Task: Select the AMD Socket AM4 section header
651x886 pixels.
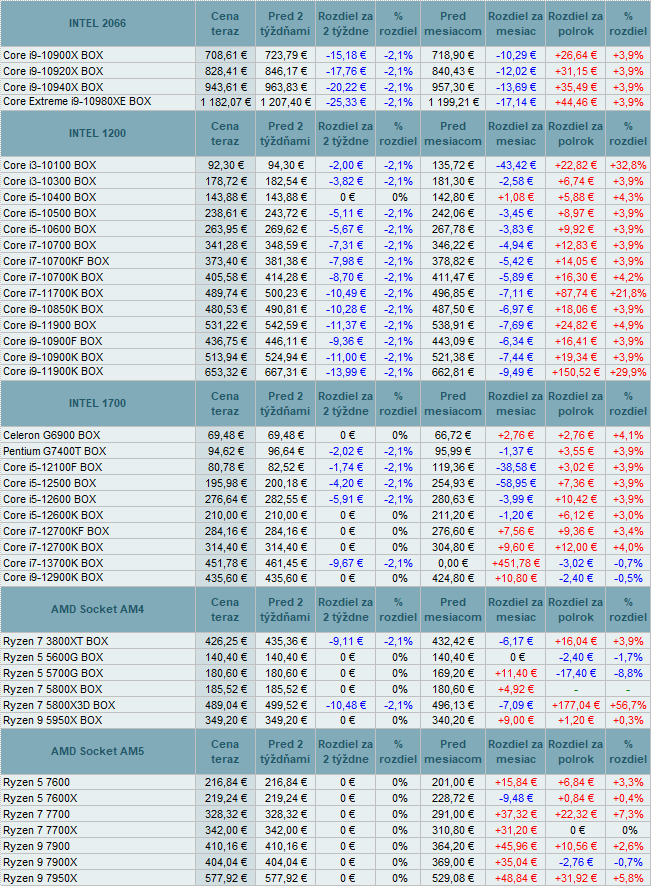Action: pos(97,609)
